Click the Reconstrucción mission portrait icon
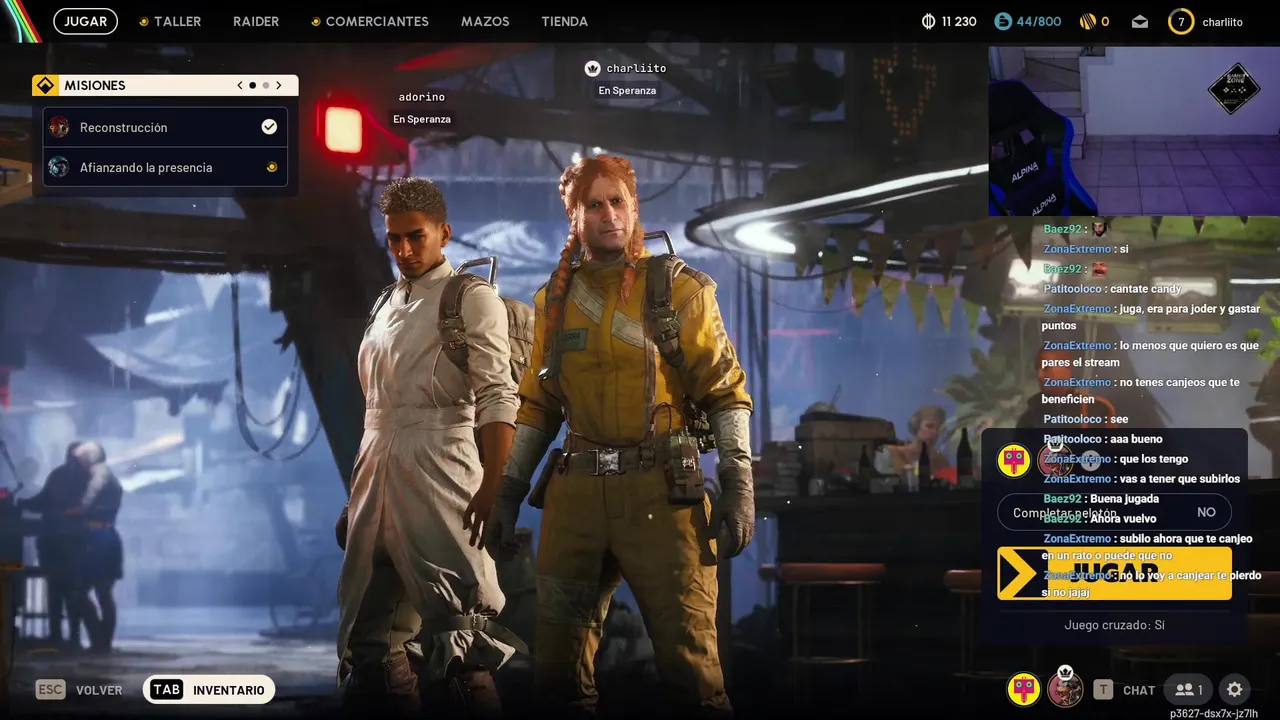The width and height of the screenshot is (1280, 720). (x=59, y=127)
